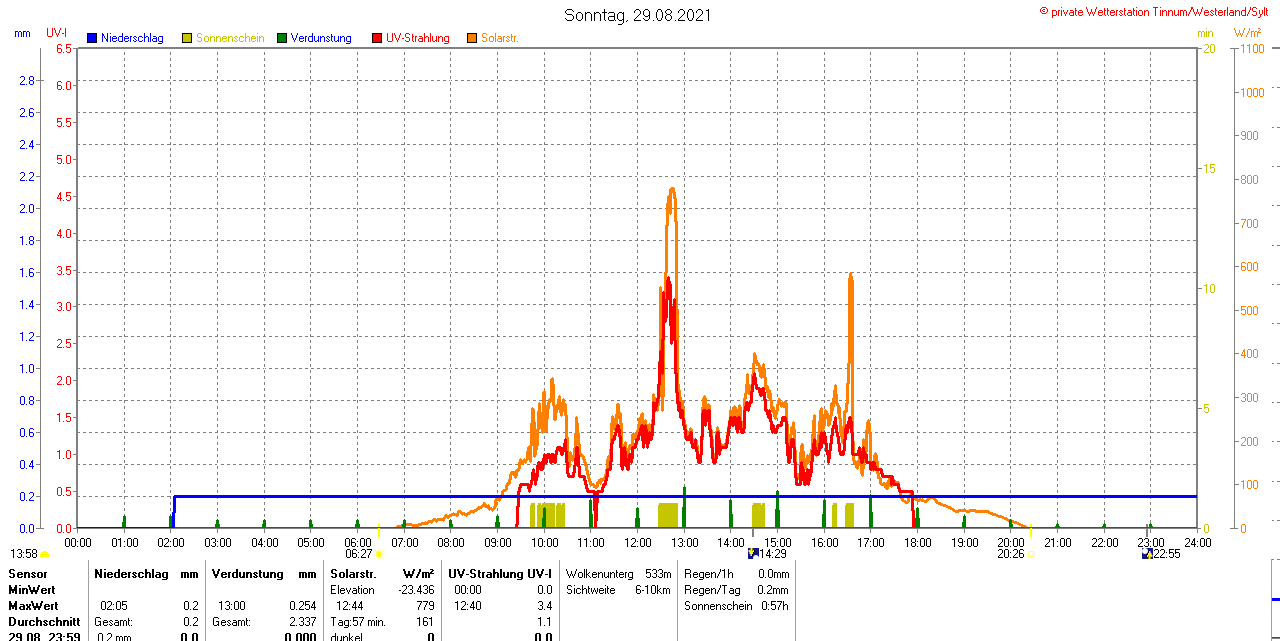Click the yellow Sonnenschein legend square
This screenshot has width=1280, height=641.
click(x=187, y=38)
